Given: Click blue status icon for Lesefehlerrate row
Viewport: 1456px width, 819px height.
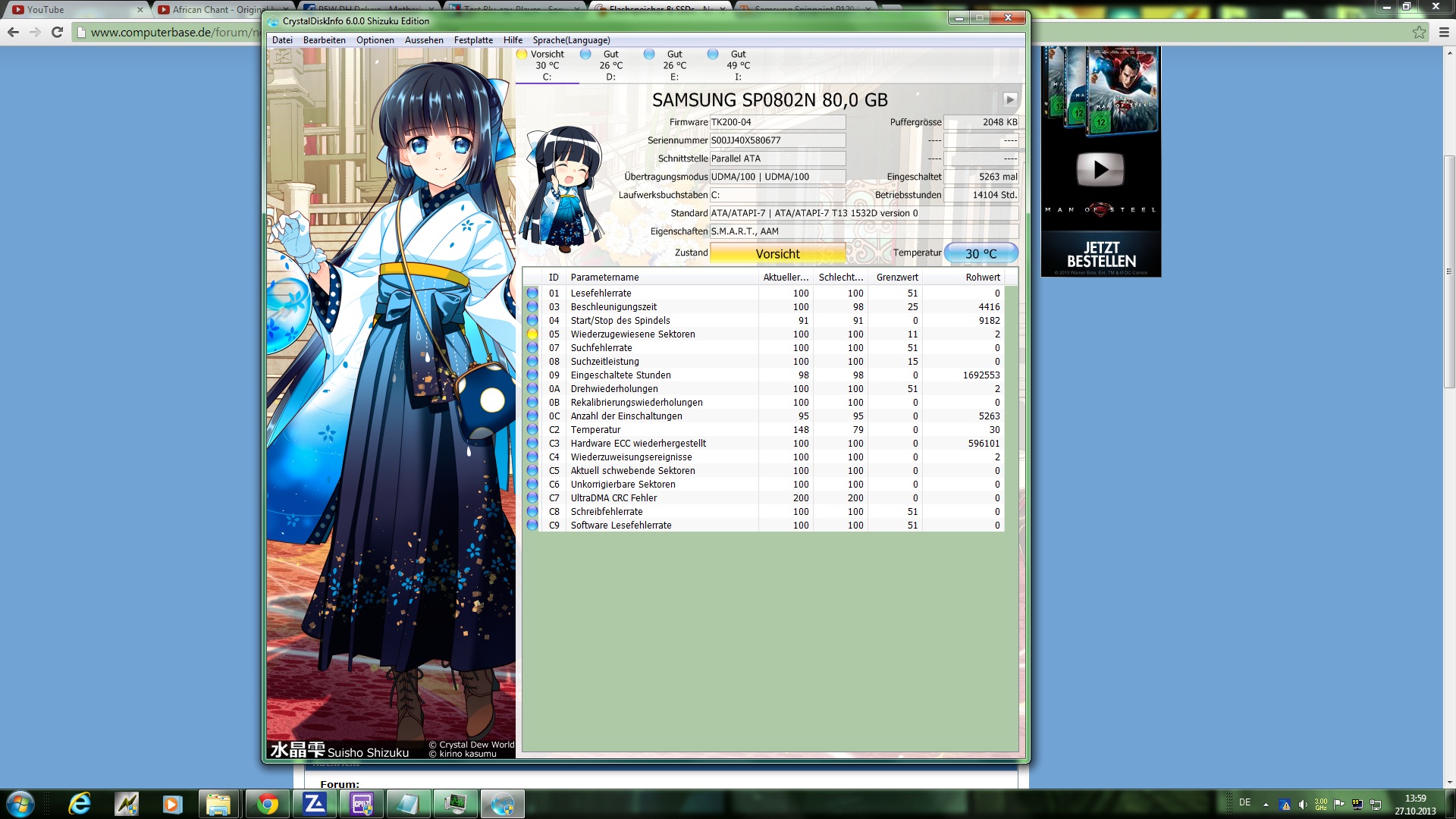Looking at the screenshot, I should pos(532,293).
